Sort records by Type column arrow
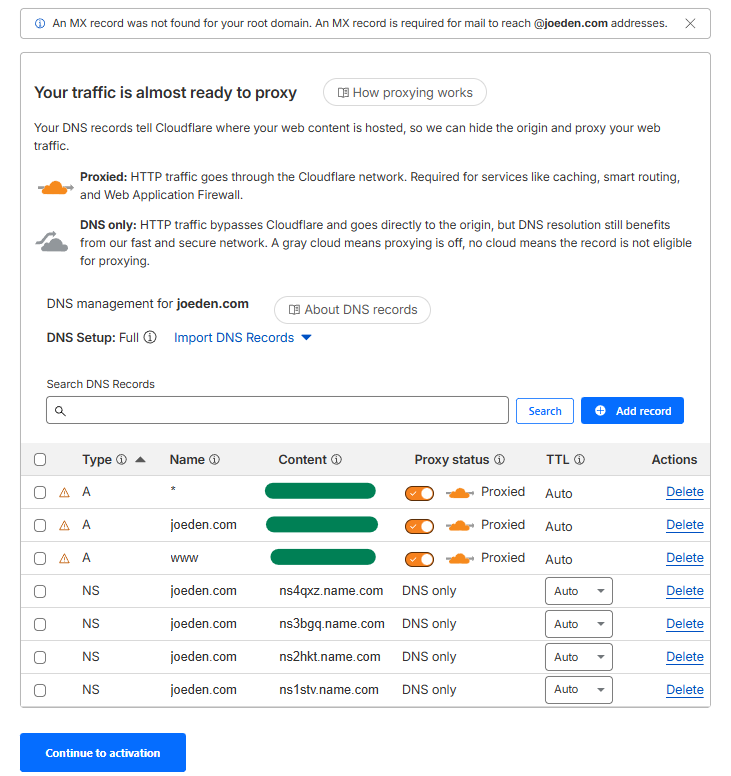 pos(140,460)
